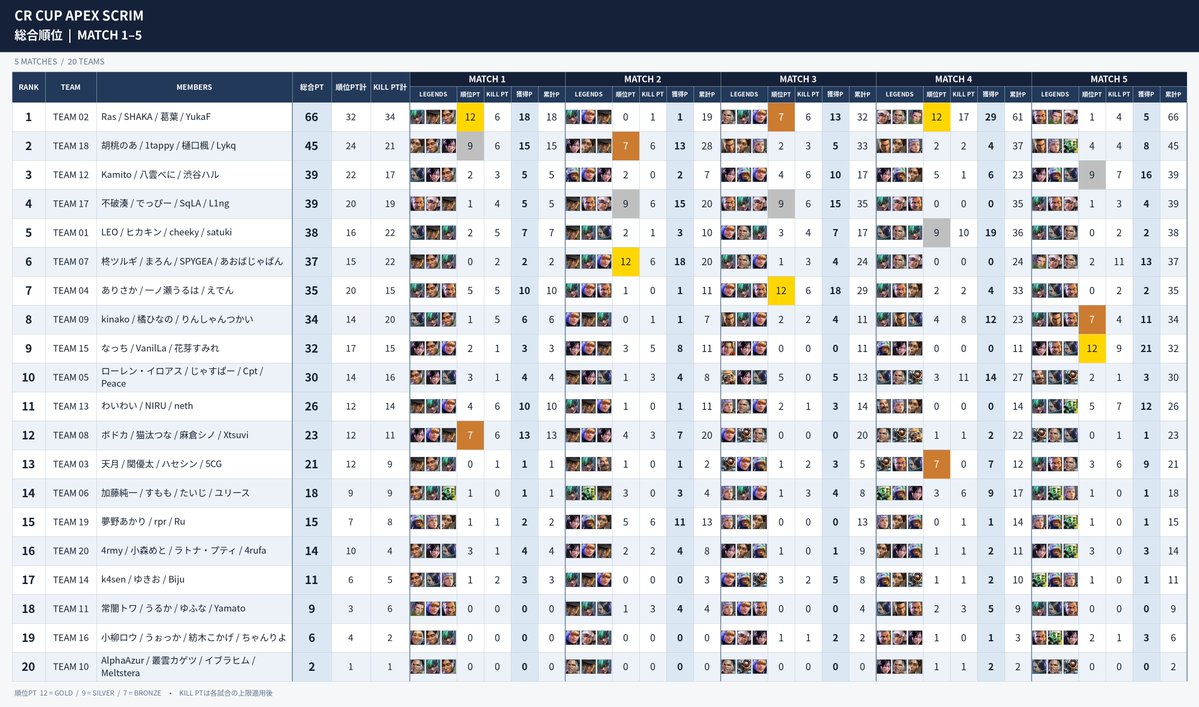Click the 5 MATCHES / 20 TEAMS caption
Viewport: 1199px width, 707px height.
pyautogui.click(x=59, y=61)
